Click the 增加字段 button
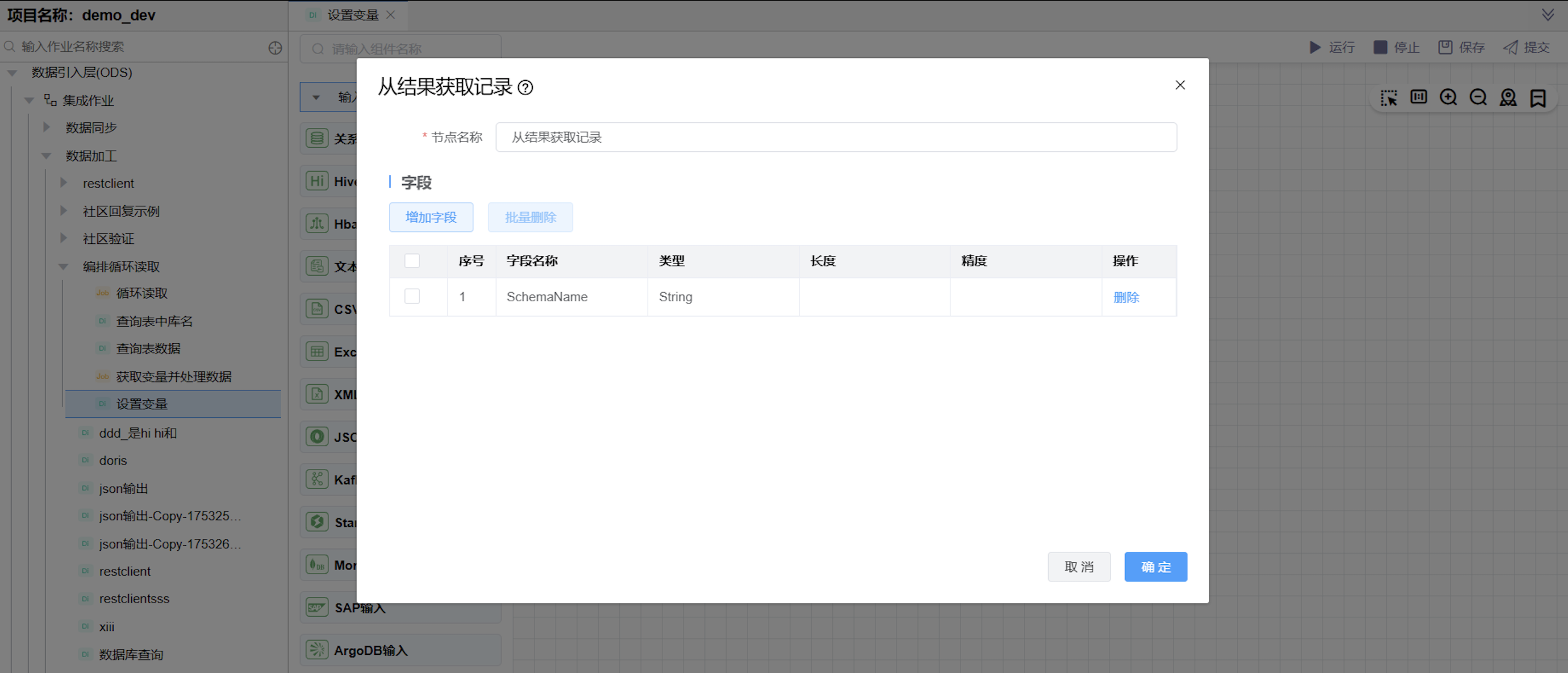This screenshot has height=673, width=1568. click(431, 218)
